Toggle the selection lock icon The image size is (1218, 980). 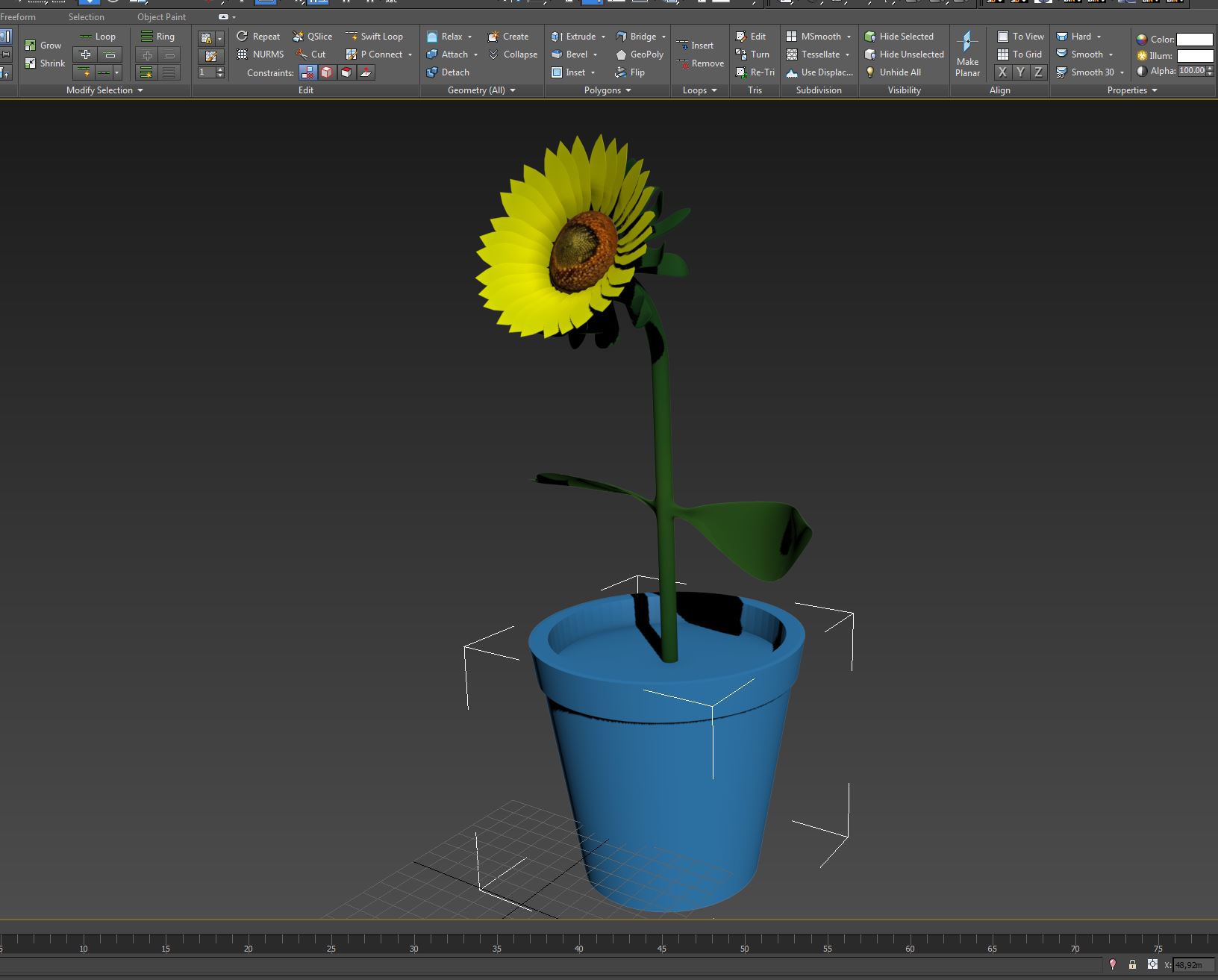pyautogui.click(x=1132, y=964)
